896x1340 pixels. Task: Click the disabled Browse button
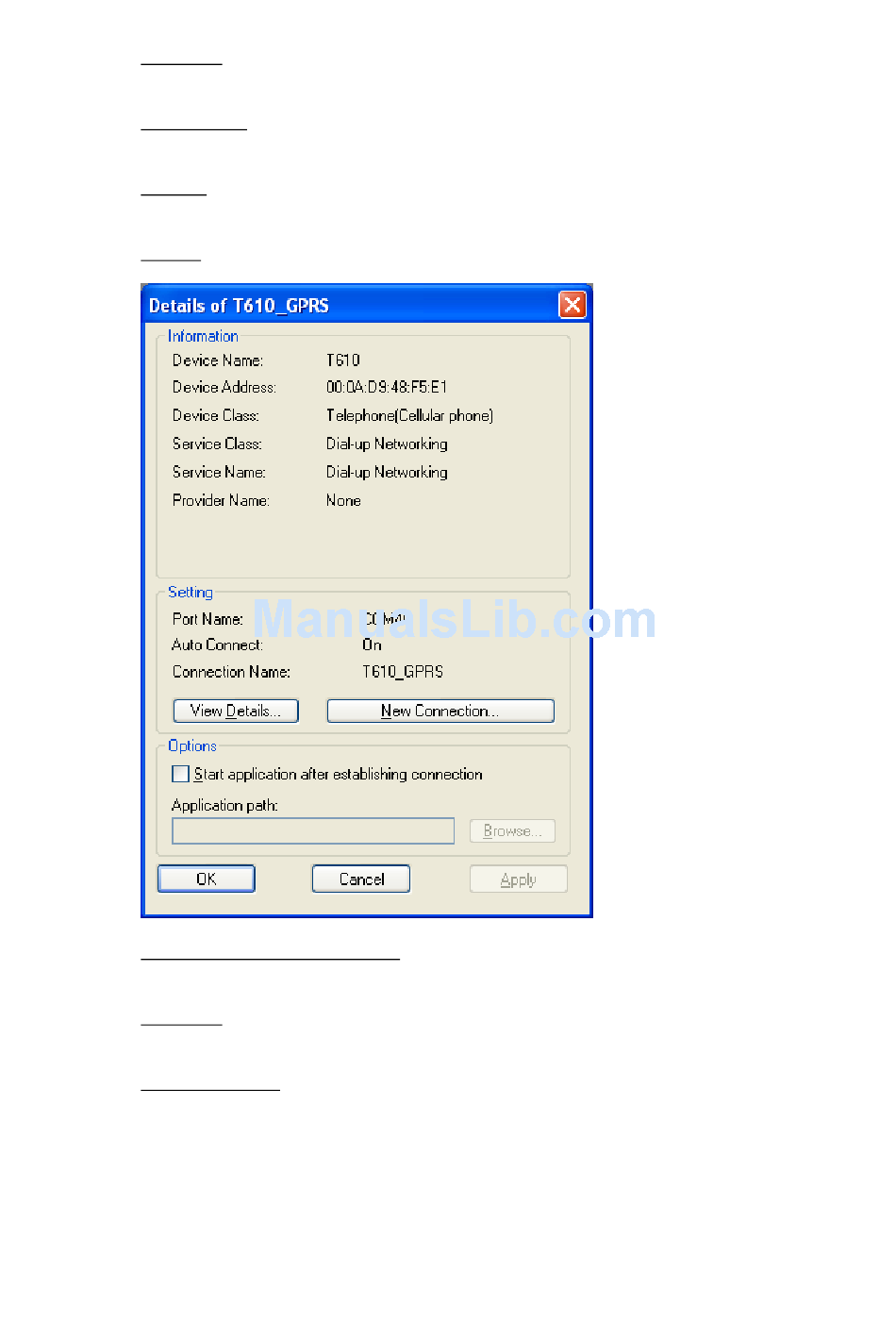[x=512, y=830]
